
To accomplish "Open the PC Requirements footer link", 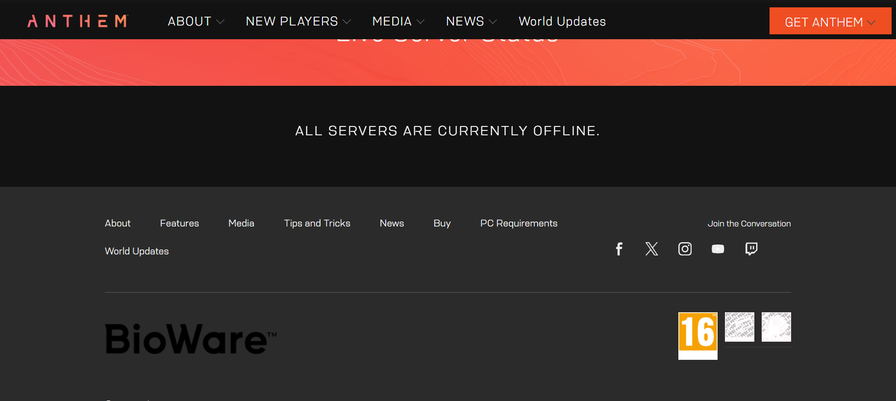I will click(519, 223).
